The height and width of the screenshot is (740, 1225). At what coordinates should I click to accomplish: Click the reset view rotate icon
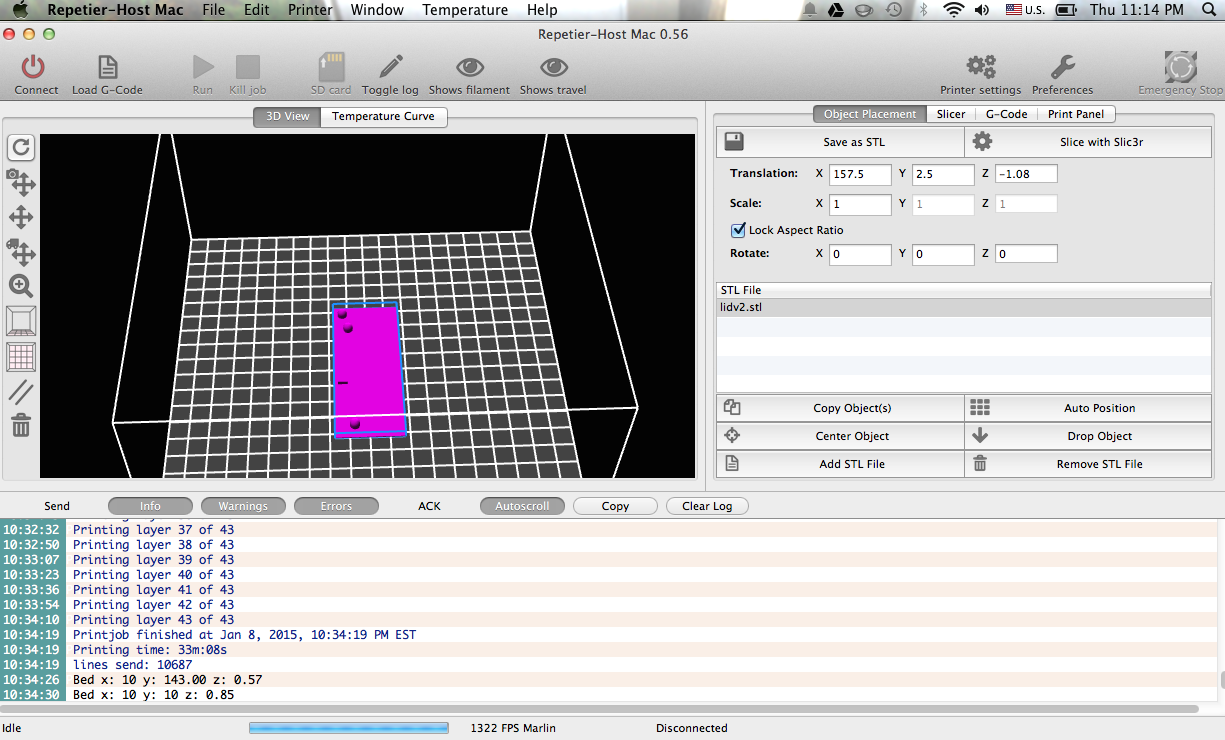click(21, 148)
